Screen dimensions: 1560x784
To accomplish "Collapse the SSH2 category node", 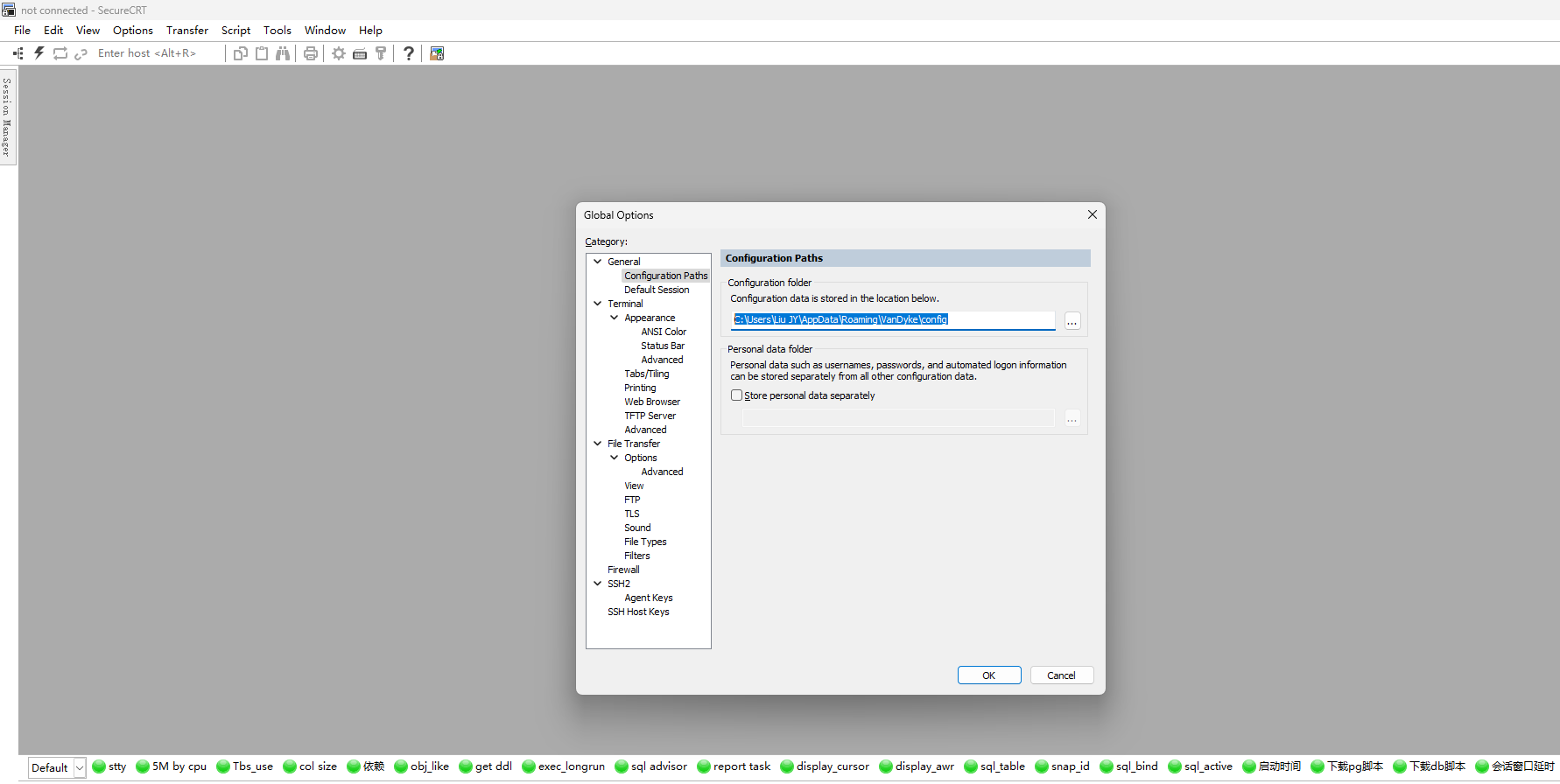I will (598, 584).
